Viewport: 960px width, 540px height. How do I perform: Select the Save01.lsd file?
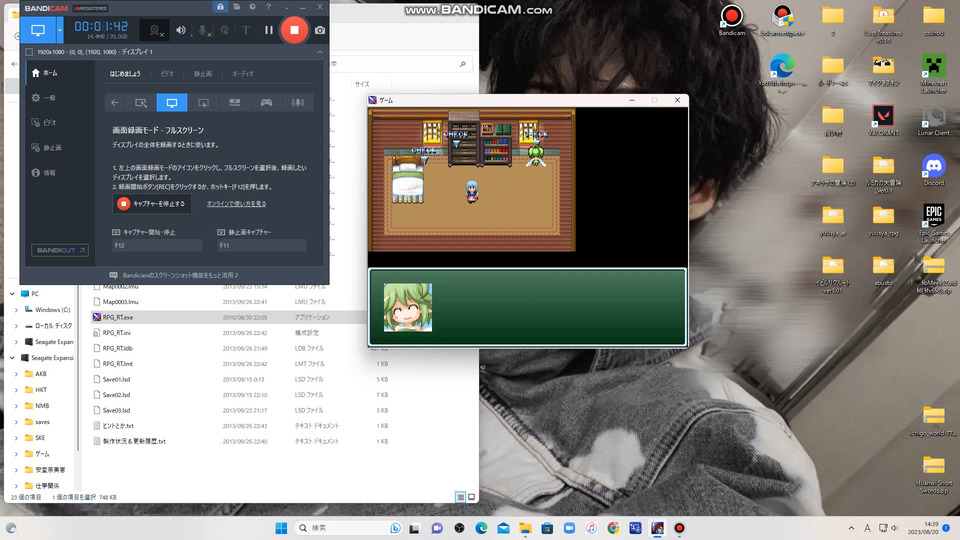[116, 379]
